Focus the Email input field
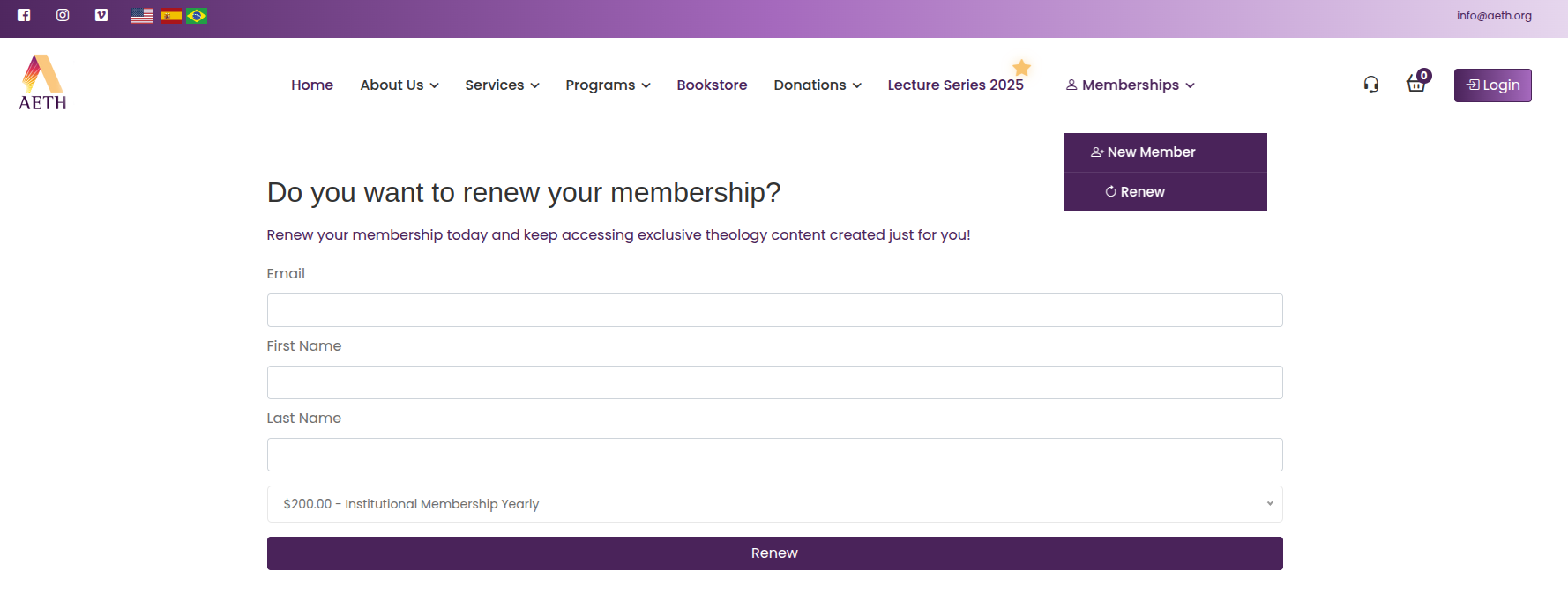The height and width of the screenshot is (601, 1568). (x=774, y=310)
